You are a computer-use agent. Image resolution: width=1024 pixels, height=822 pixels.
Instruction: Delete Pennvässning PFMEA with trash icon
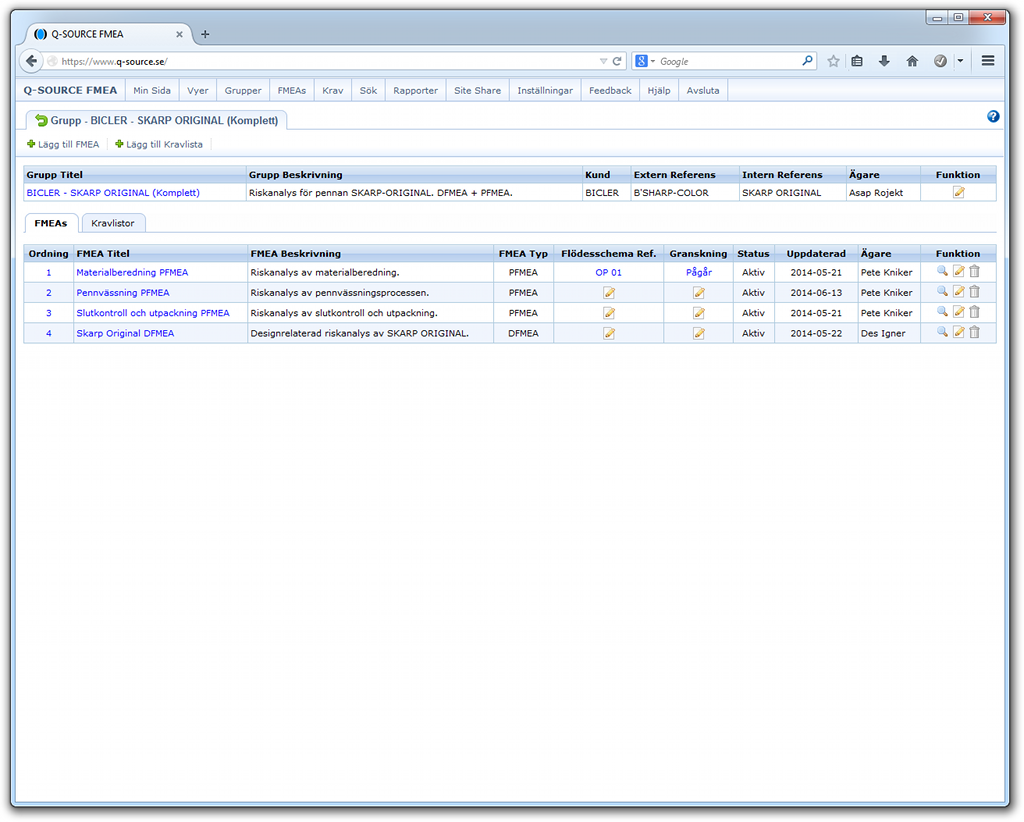pos(974,291)
